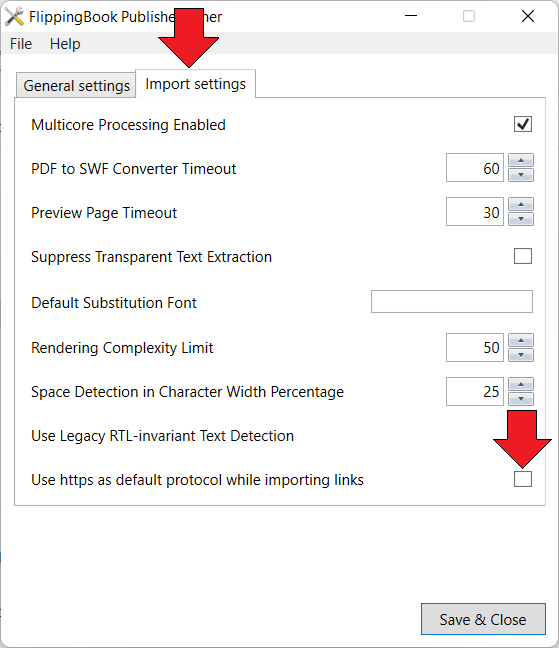Increase Rendering Complexity Limit value

(x=521, y=341)
